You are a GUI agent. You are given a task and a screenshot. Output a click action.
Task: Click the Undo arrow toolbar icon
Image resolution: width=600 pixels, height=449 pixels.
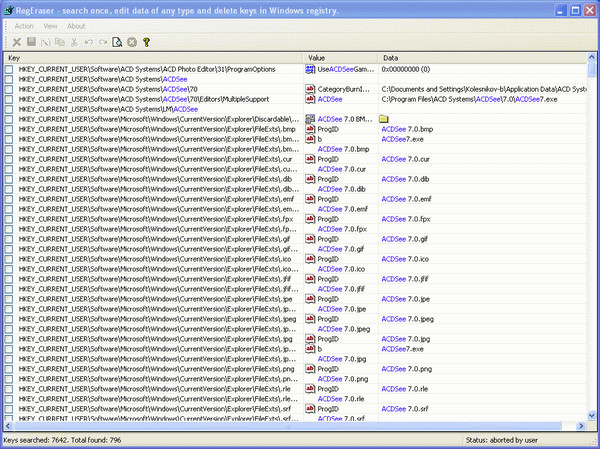tap(88, 42)
